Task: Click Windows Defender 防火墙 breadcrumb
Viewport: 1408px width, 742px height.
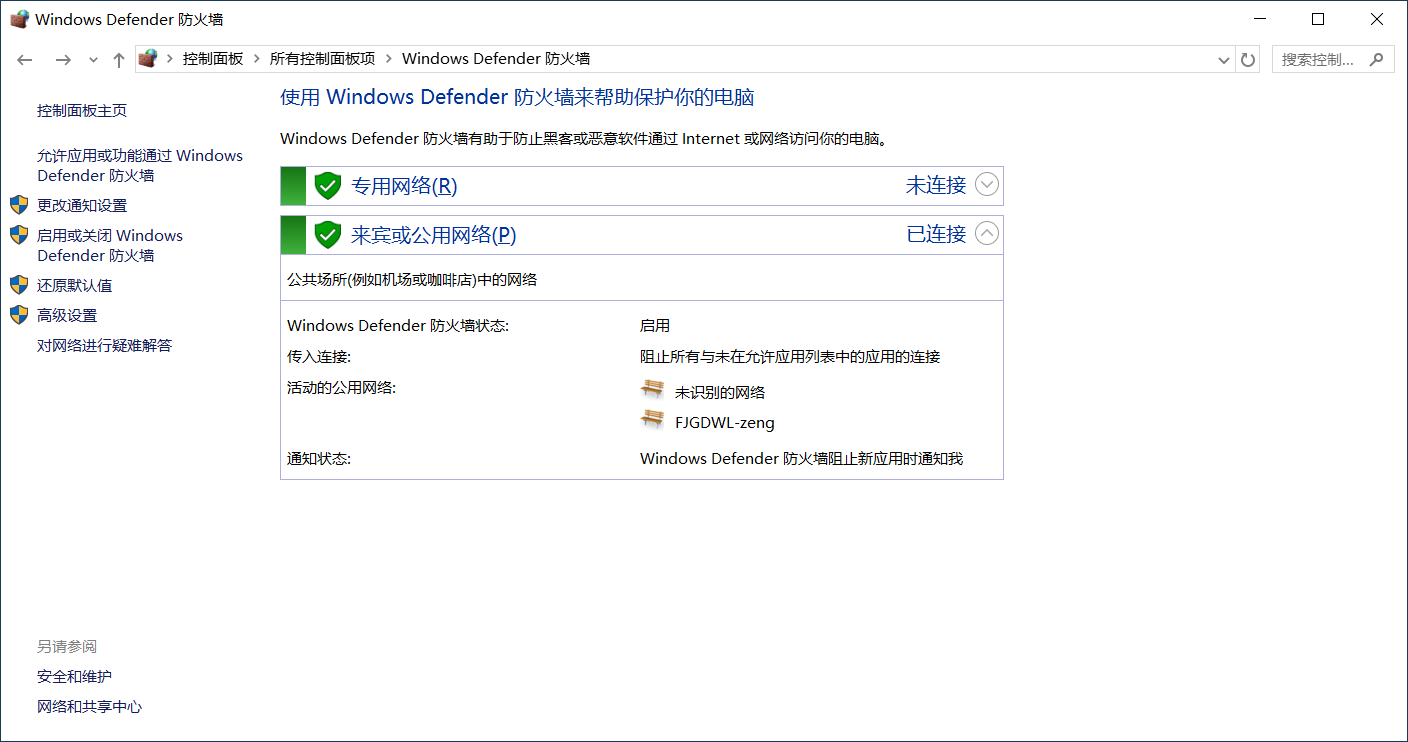Action: (x=496, y=59)
